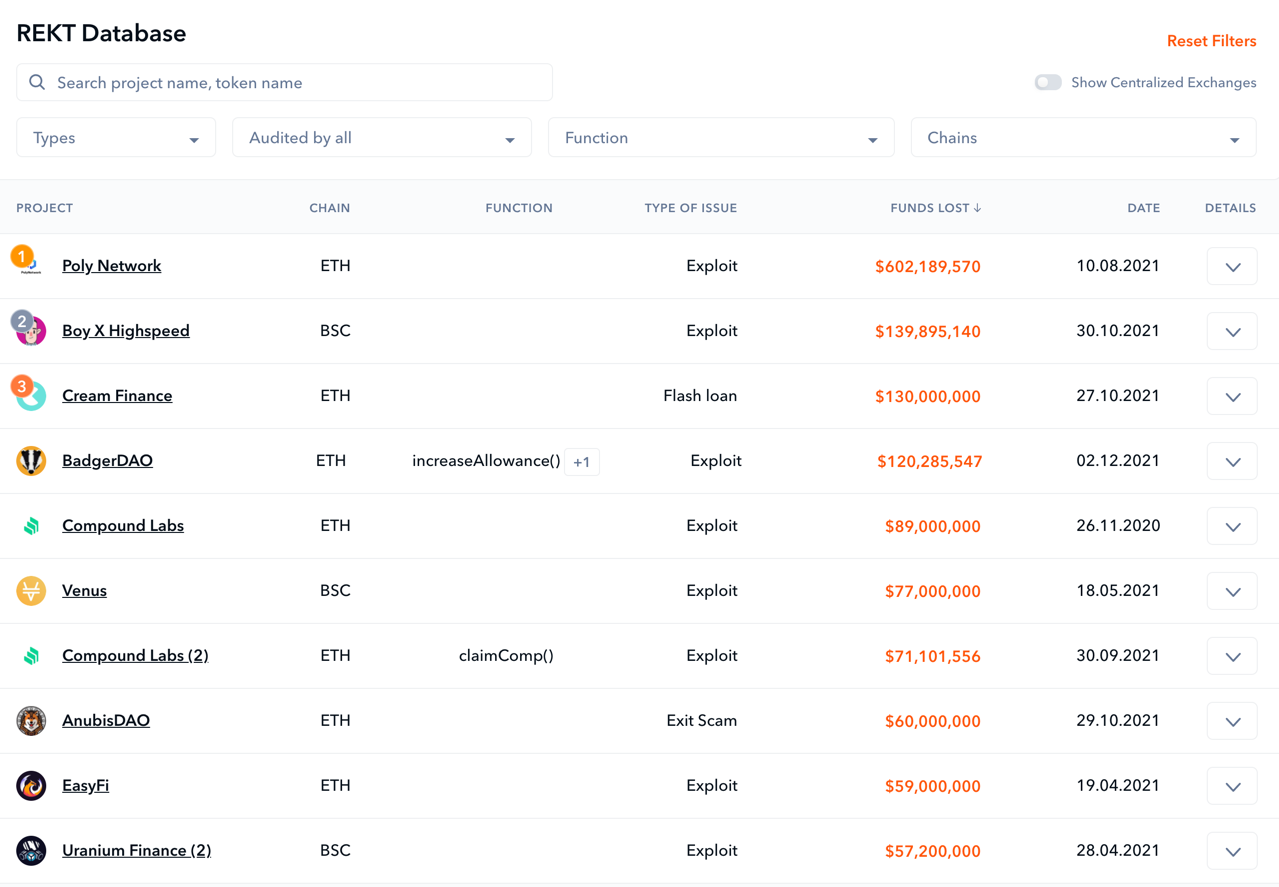This screenshot has width=1279, height=887.
Task: Click the date 26.11.2020
Action: pyautogui.click(x=1118, y=526)
